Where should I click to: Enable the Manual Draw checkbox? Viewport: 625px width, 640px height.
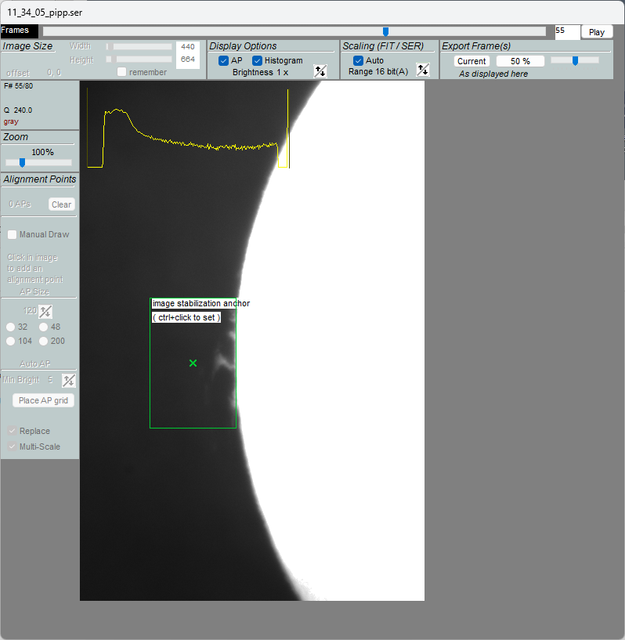[12, 235]
